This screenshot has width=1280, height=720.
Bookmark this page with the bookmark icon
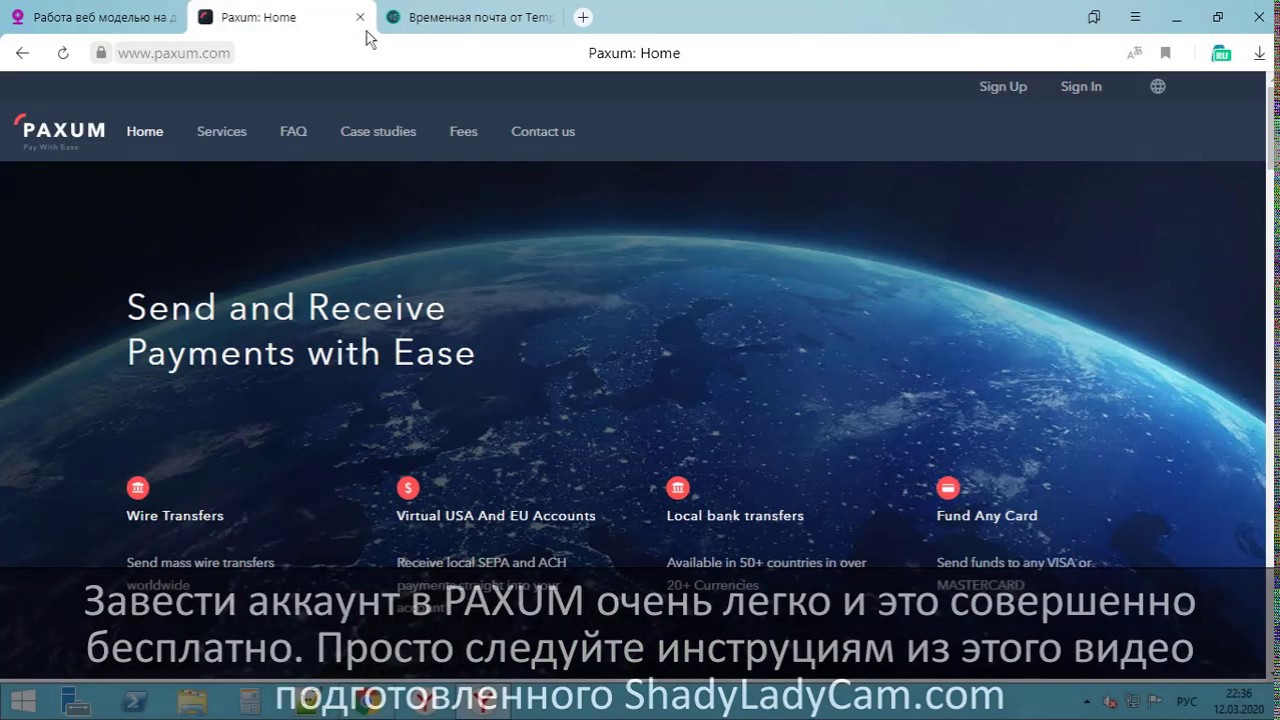[x=1165, y=53]
